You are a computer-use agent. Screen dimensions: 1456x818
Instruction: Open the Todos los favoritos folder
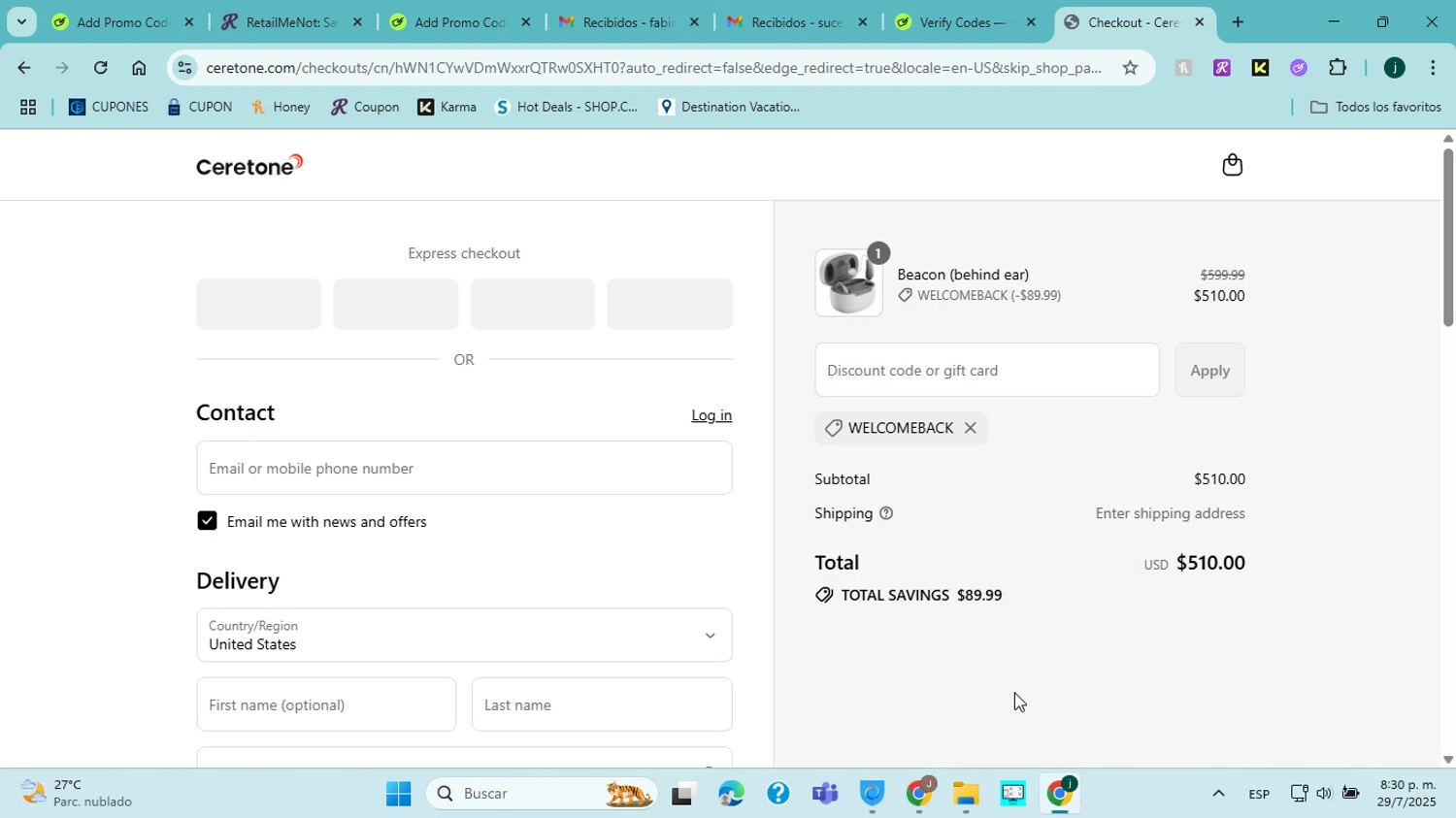pos(1375,107)
